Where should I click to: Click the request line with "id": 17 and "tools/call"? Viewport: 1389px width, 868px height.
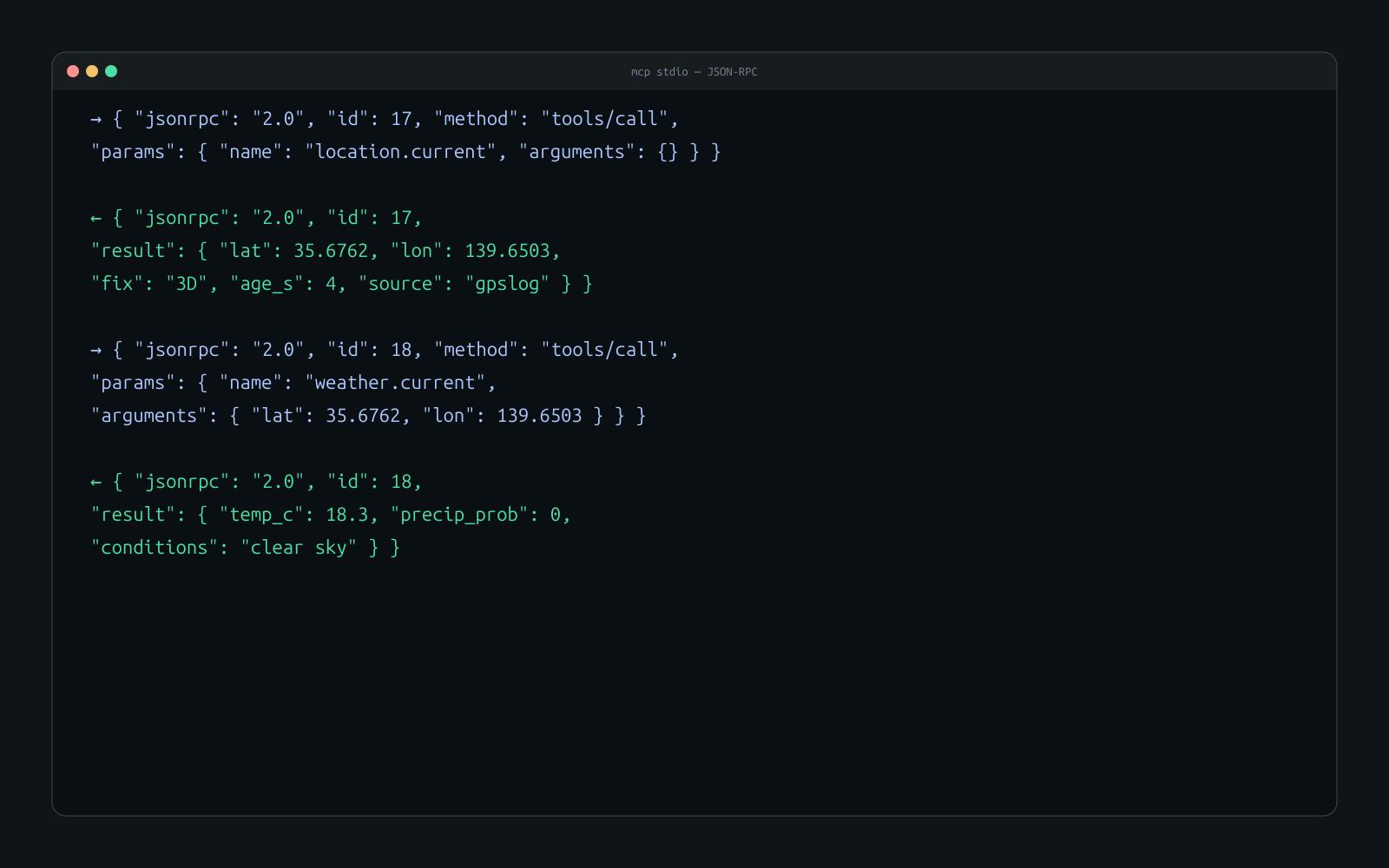pyautogui.click(x=385, y=119)
